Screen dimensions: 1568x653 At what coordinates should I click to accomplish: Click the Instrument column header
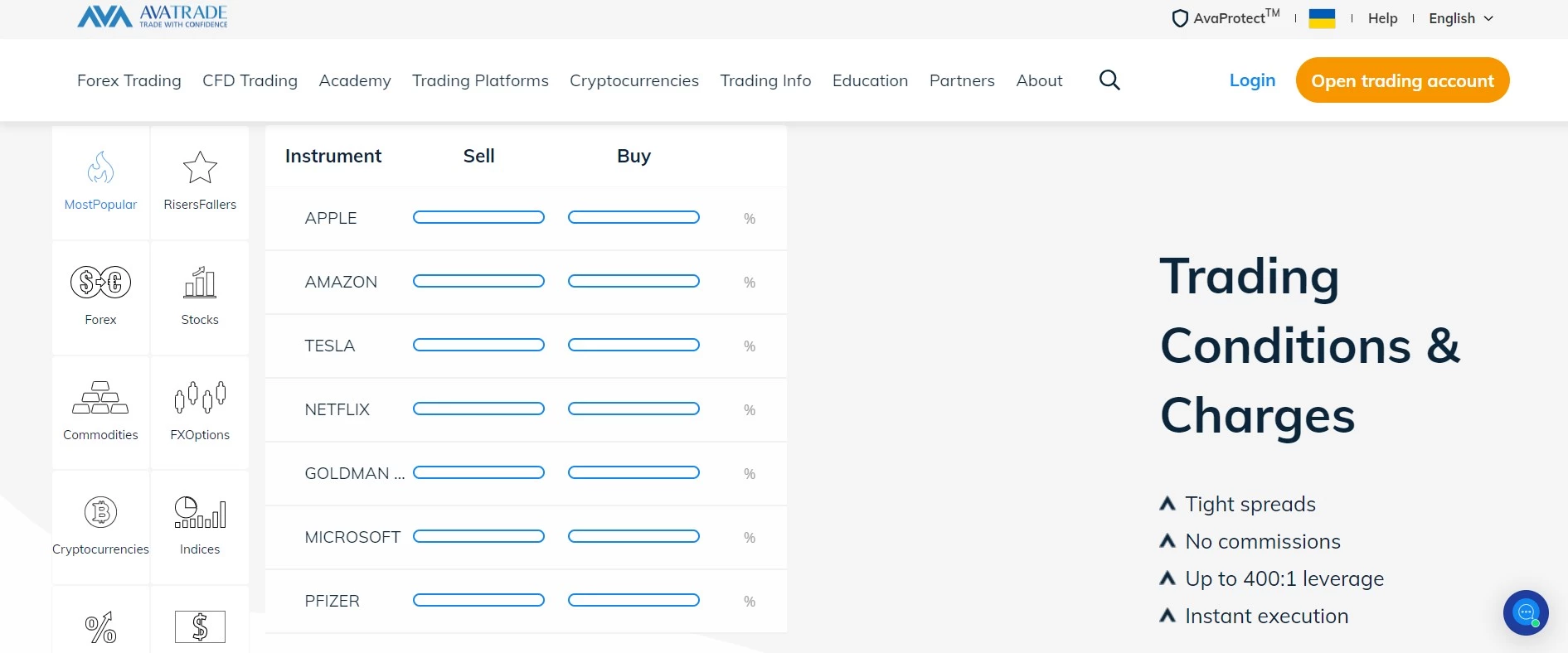(x=333, y=156)
